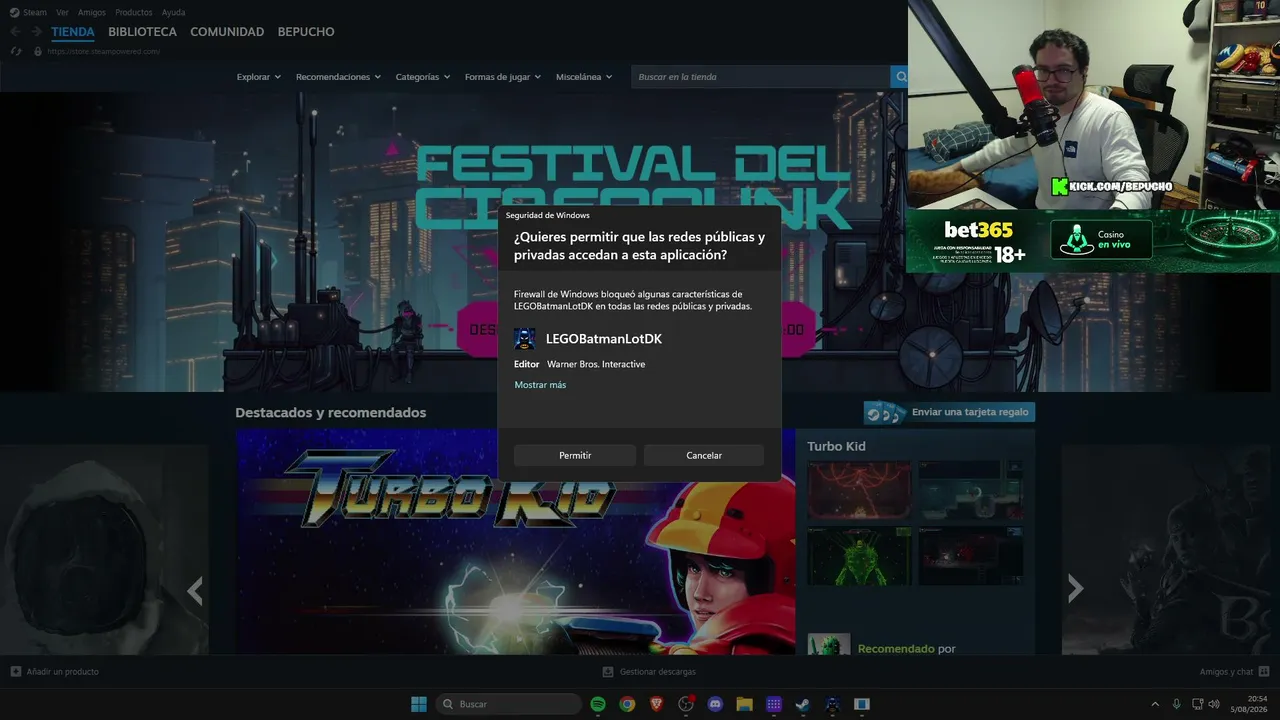Open the Amigos menu
Image resolution: width=1280 pixels, height=720 pixels.
point(92,12)
